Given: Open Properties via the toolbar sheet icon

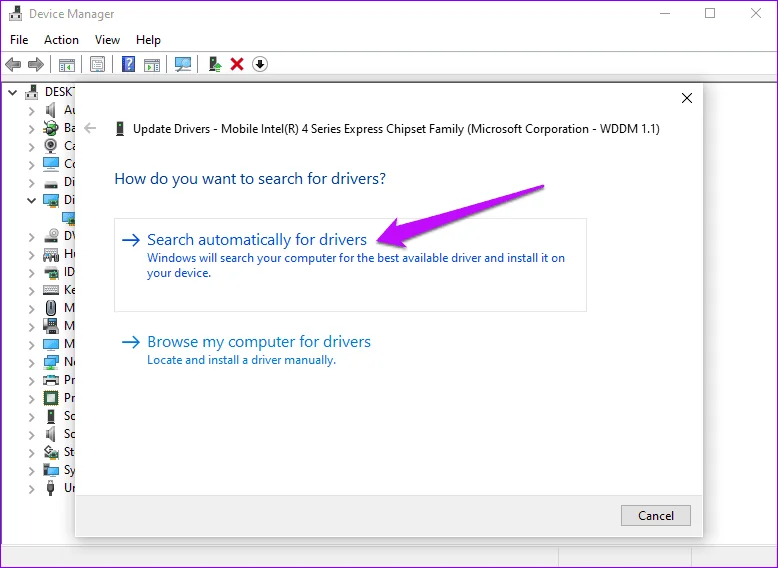Looking at the screenshot, I should 97,64.
